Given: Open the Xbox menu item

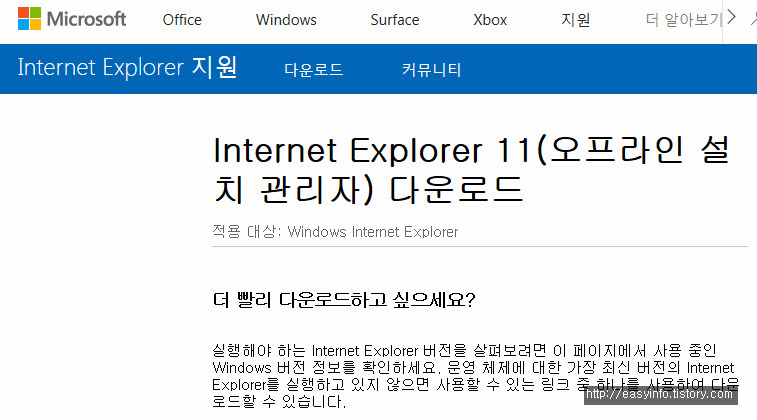Looking at the screenshot, I should 490,20.
